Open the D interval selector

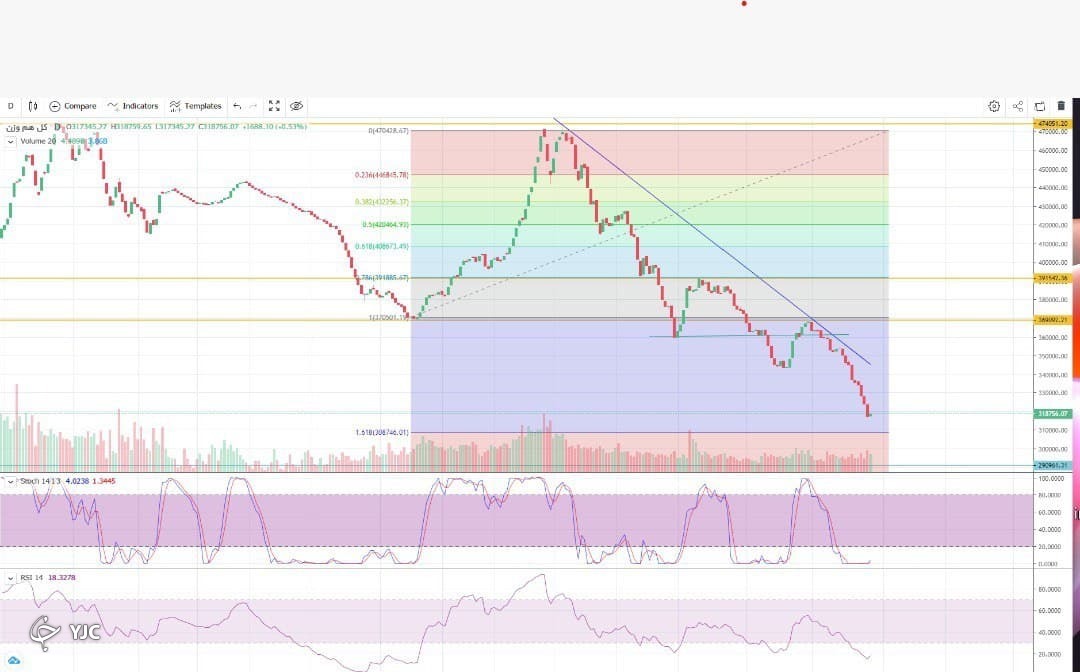pyautogui.click(x=10, y=106)
